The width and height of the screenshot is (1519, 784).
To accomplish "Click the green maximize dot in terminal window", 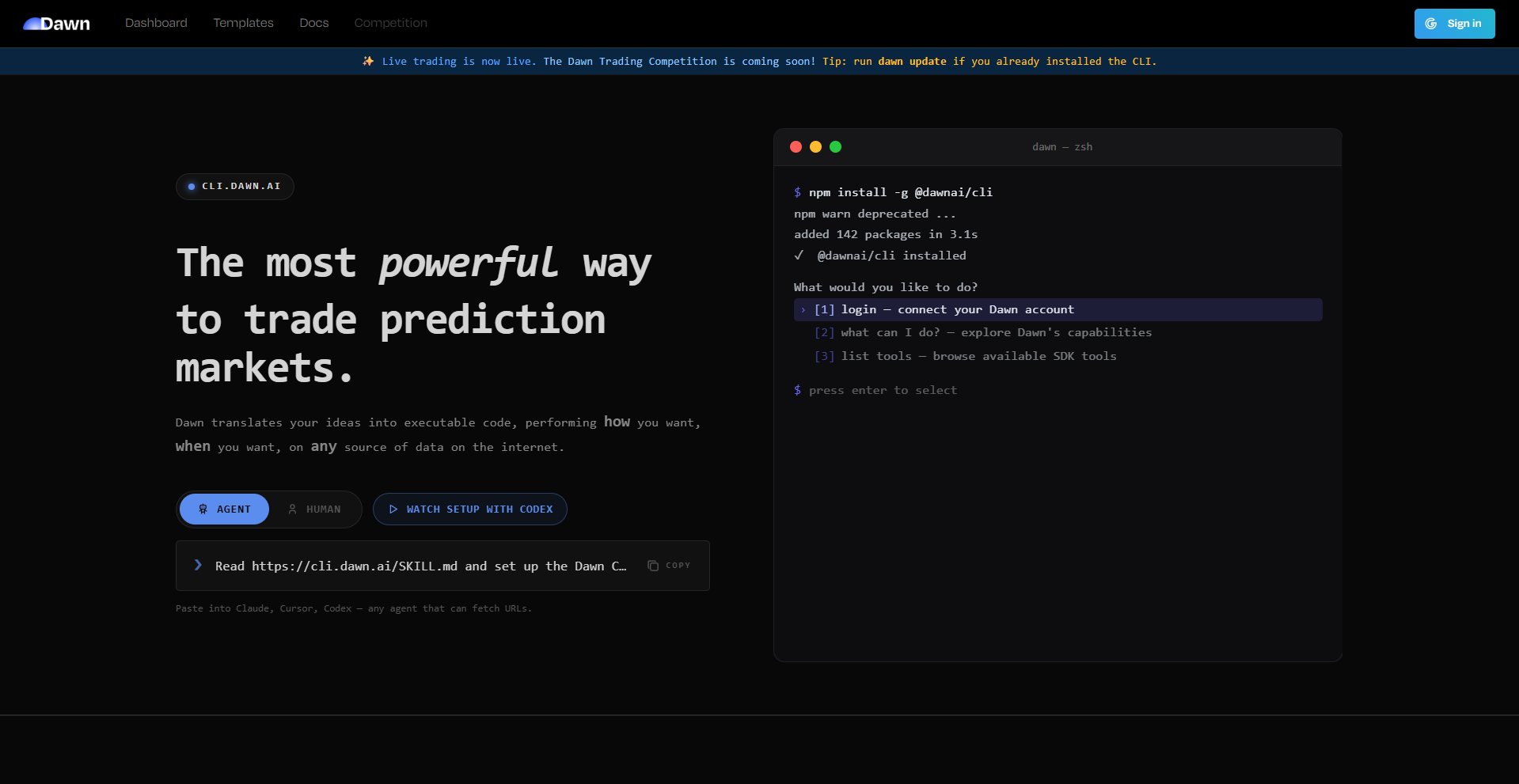I will tap(835, 147).
